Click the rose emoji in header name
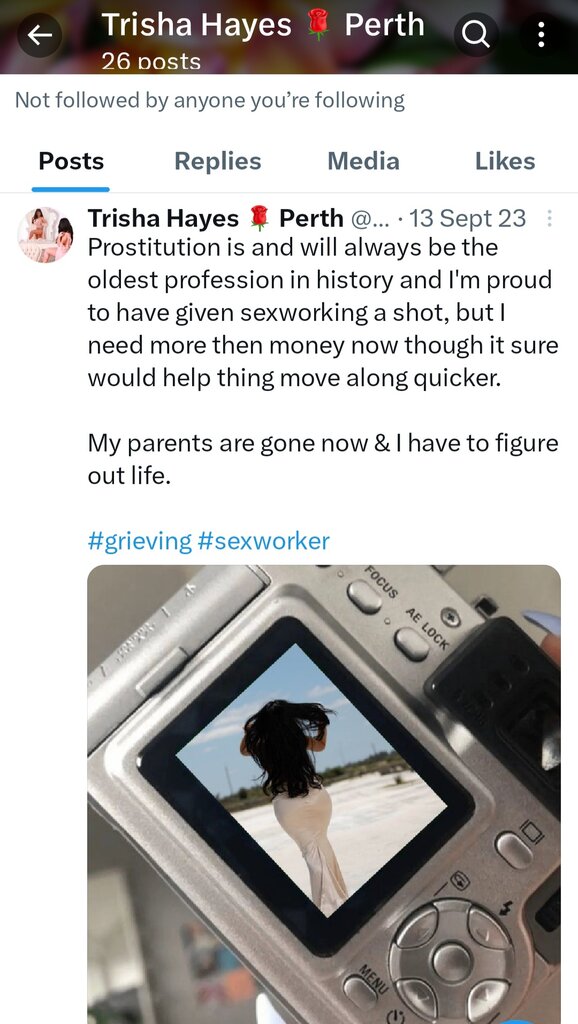 tap(318, 25)
